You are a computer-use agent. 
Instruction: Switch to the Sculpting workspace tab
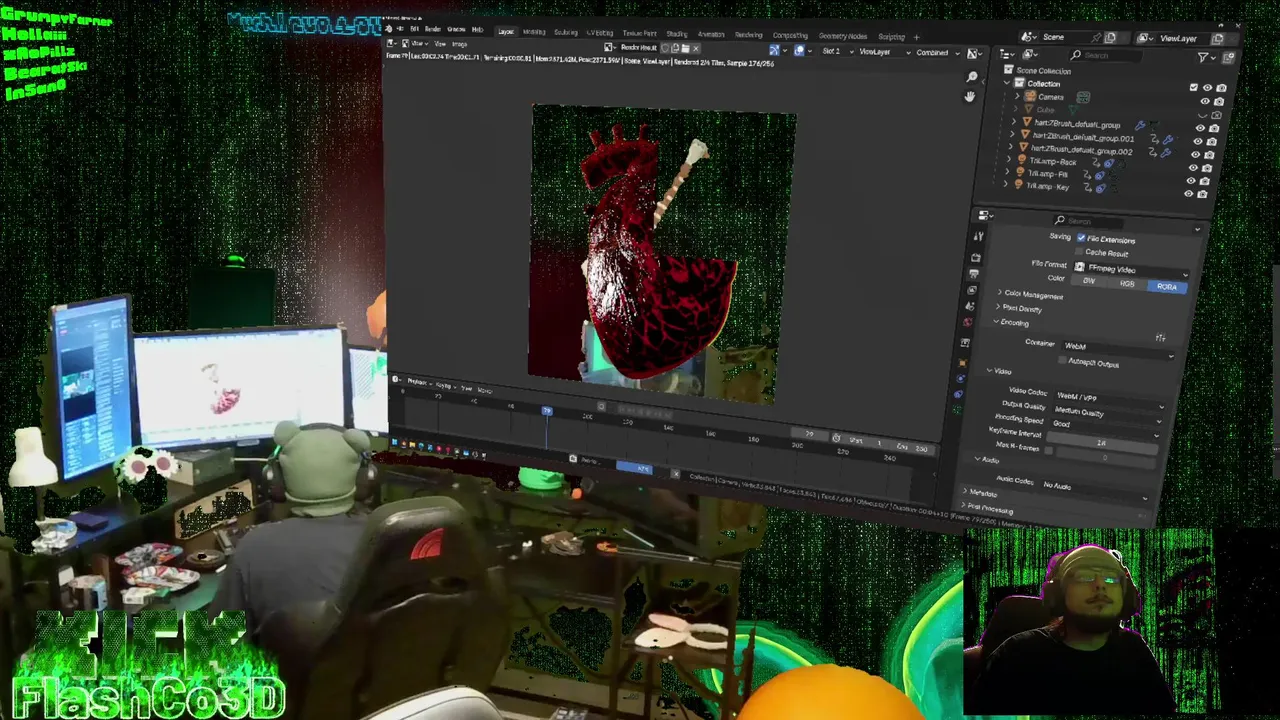tap(565, 32)
